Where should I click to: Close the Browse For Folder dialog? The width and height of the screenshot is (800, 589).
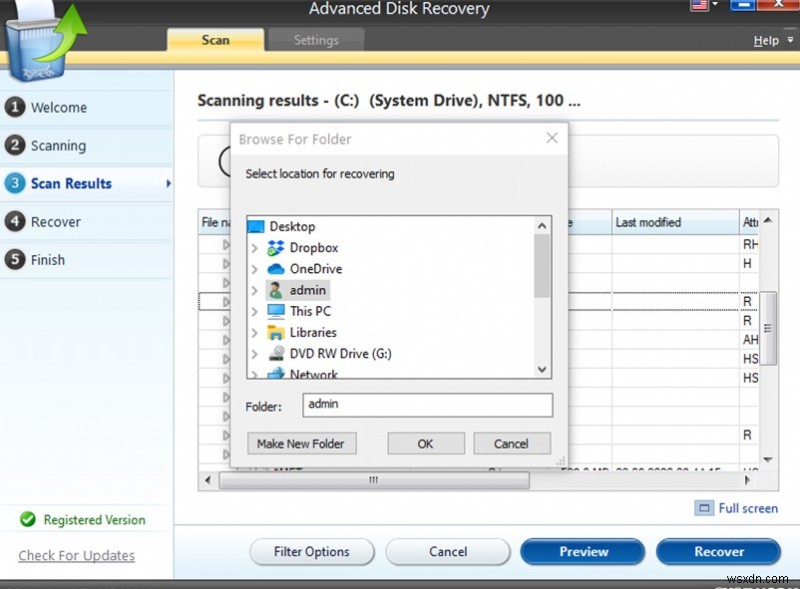point(552,138)
